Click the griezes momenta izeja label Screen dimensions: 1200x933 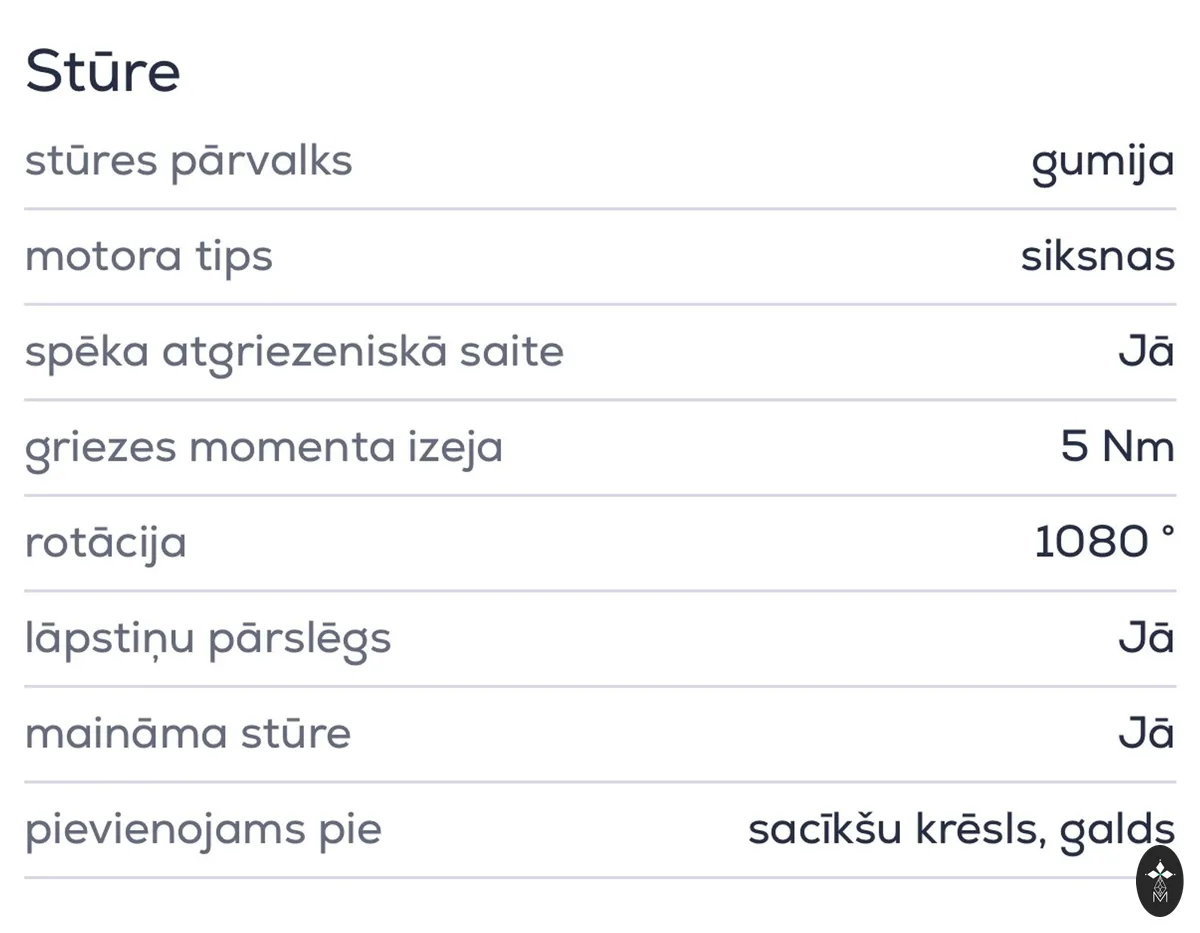point(264,449)
